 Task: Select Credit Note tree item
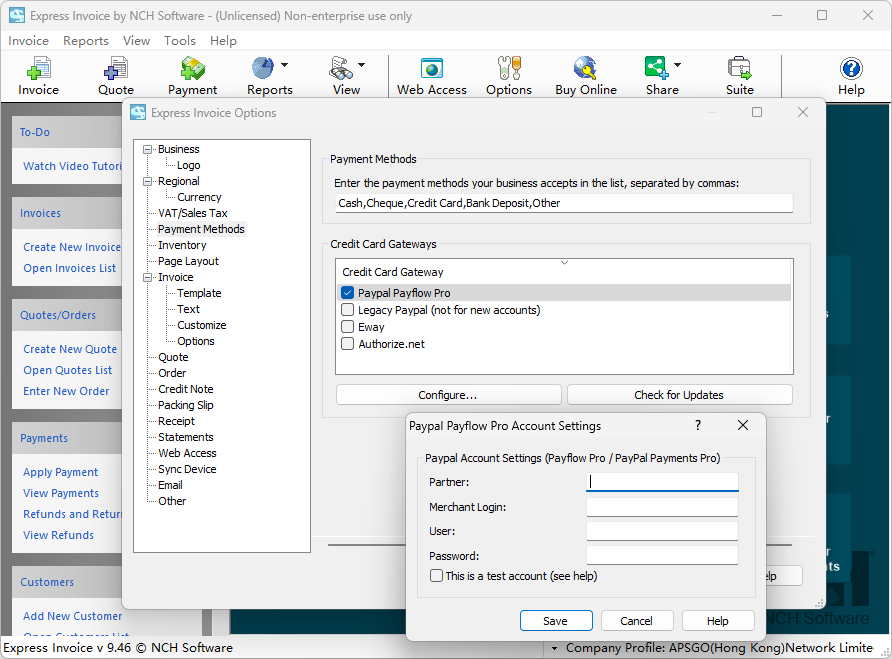click(185, 389)
